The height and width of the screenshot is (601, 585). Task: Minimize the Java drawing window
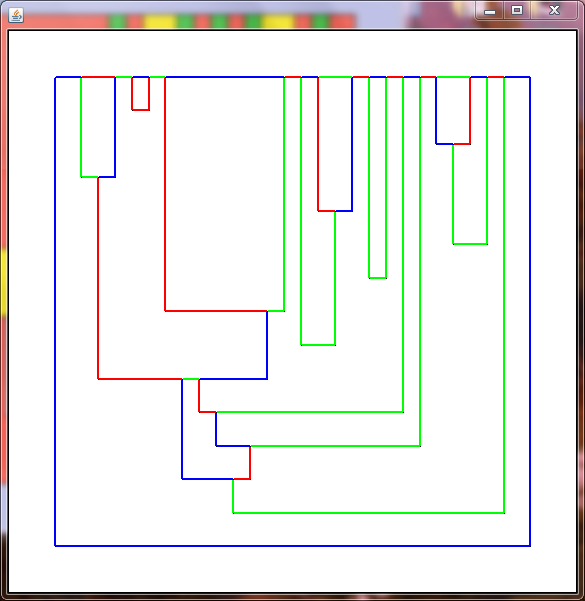click(x=490, y=11)
